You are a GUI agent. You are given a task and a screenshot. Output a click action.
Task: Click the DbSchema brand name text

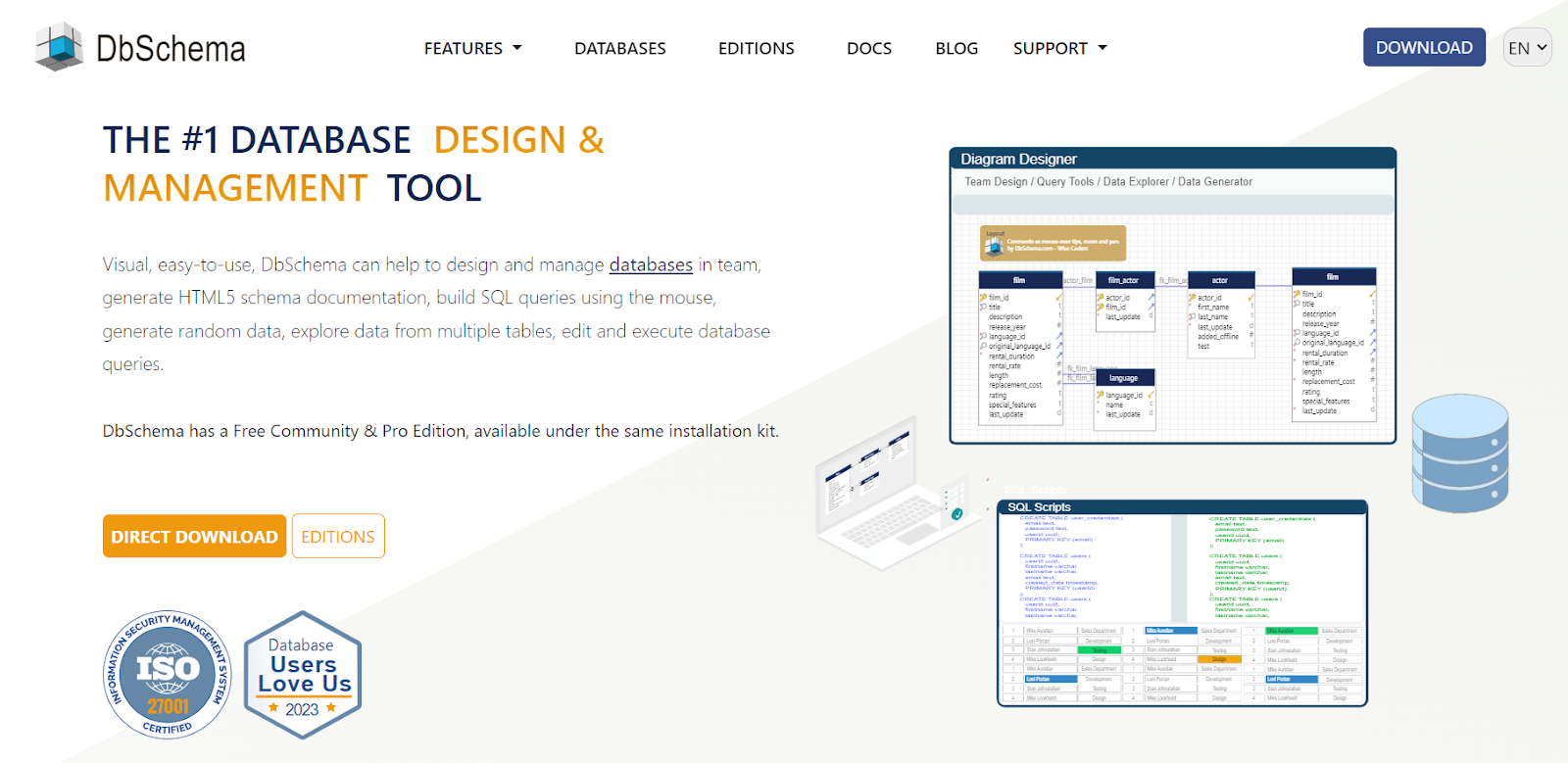[x=171, y=48]
